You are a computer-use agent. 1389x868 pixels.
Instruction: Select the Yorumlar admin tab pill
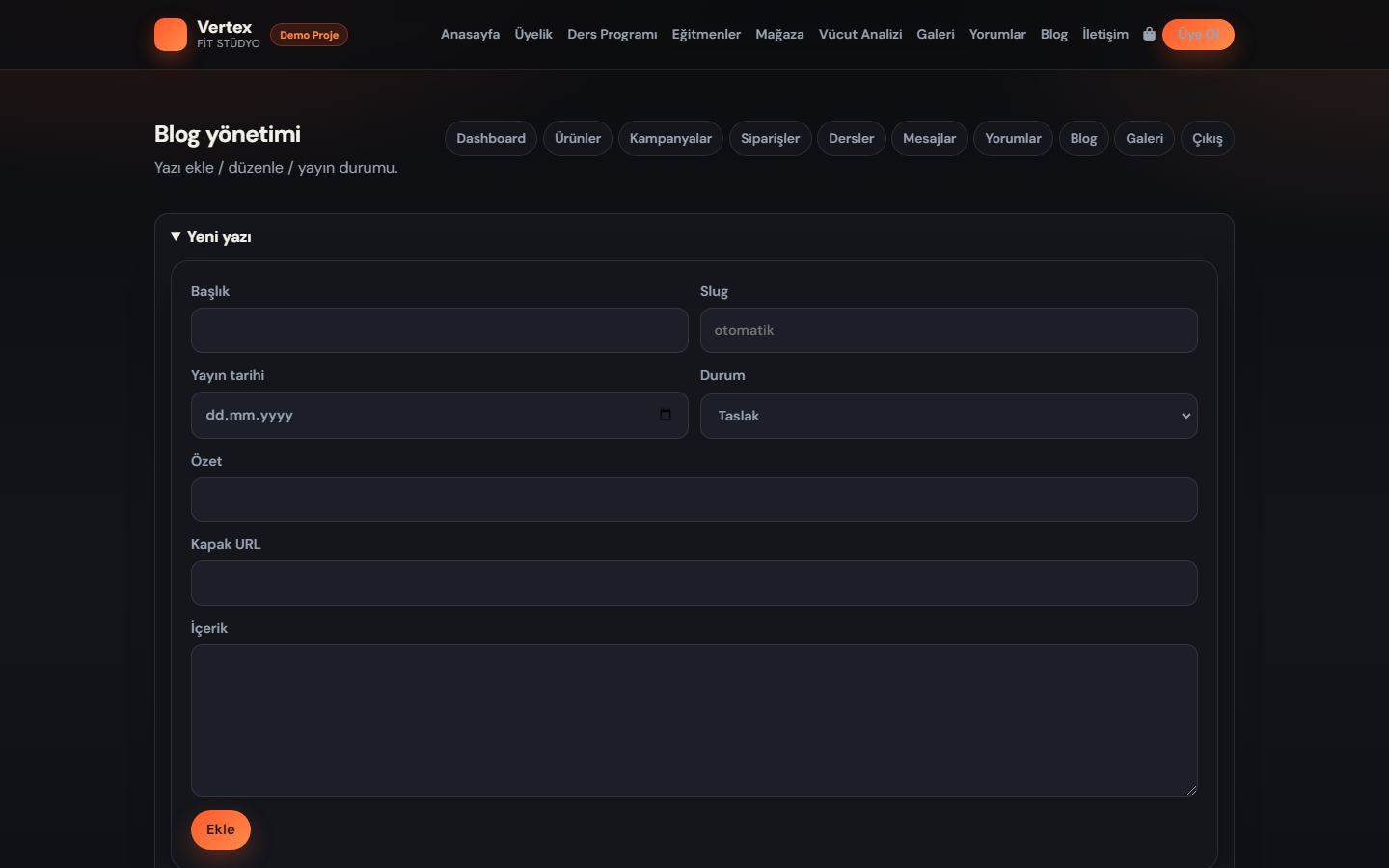click(x=1013, y=139)
